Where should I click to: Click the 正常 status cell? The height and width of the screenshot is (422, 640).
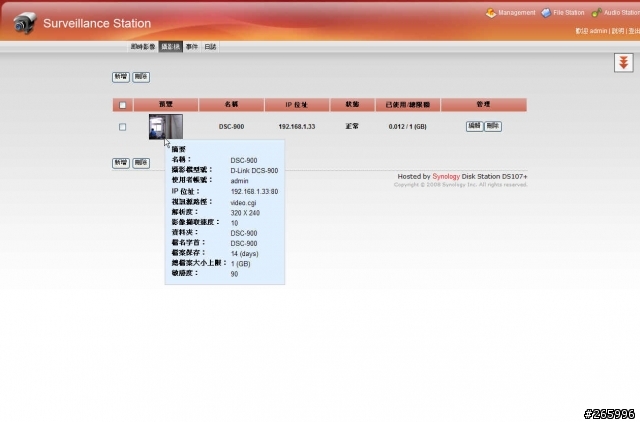coord(352,127)
